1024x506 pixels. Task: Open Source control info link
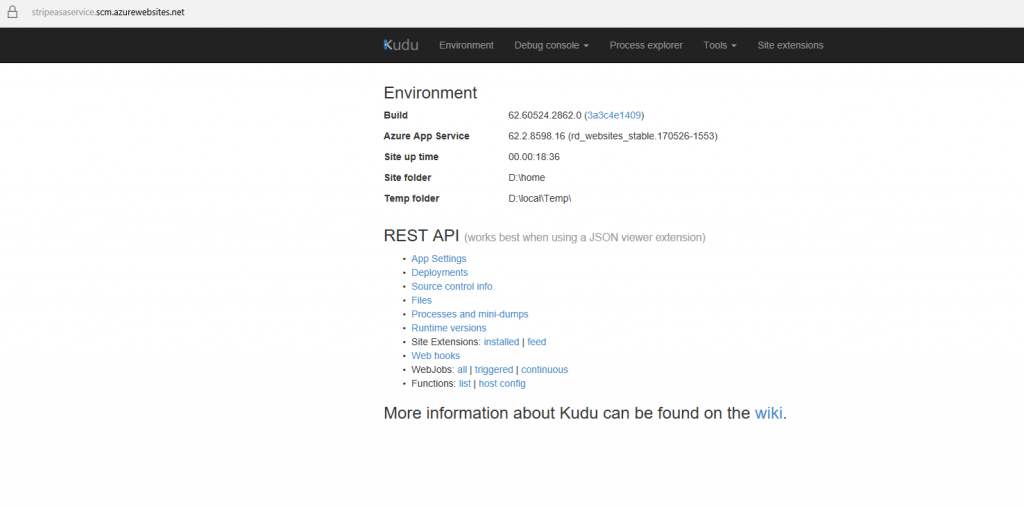pyautogui.click(x=452, y=286)
